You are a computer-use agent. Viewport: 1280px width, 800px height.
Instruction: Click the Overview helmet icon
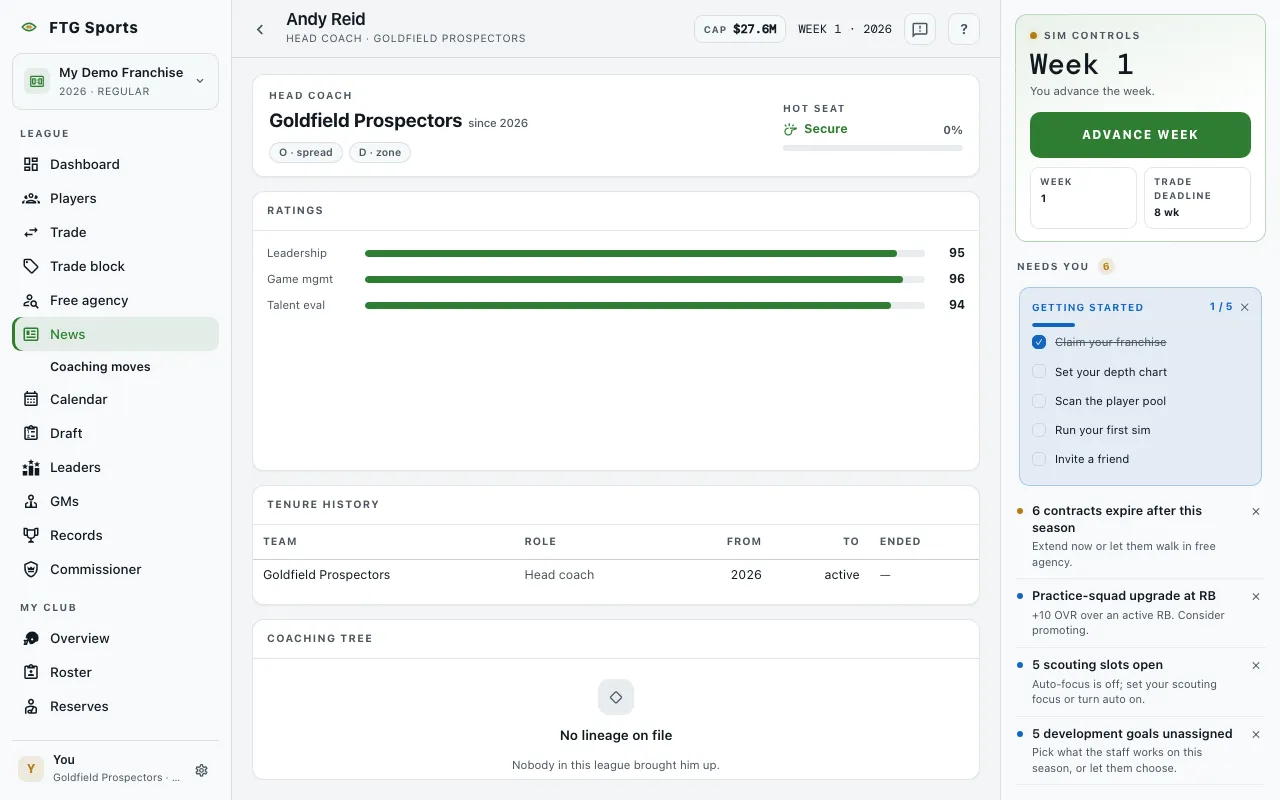point(31,638)
